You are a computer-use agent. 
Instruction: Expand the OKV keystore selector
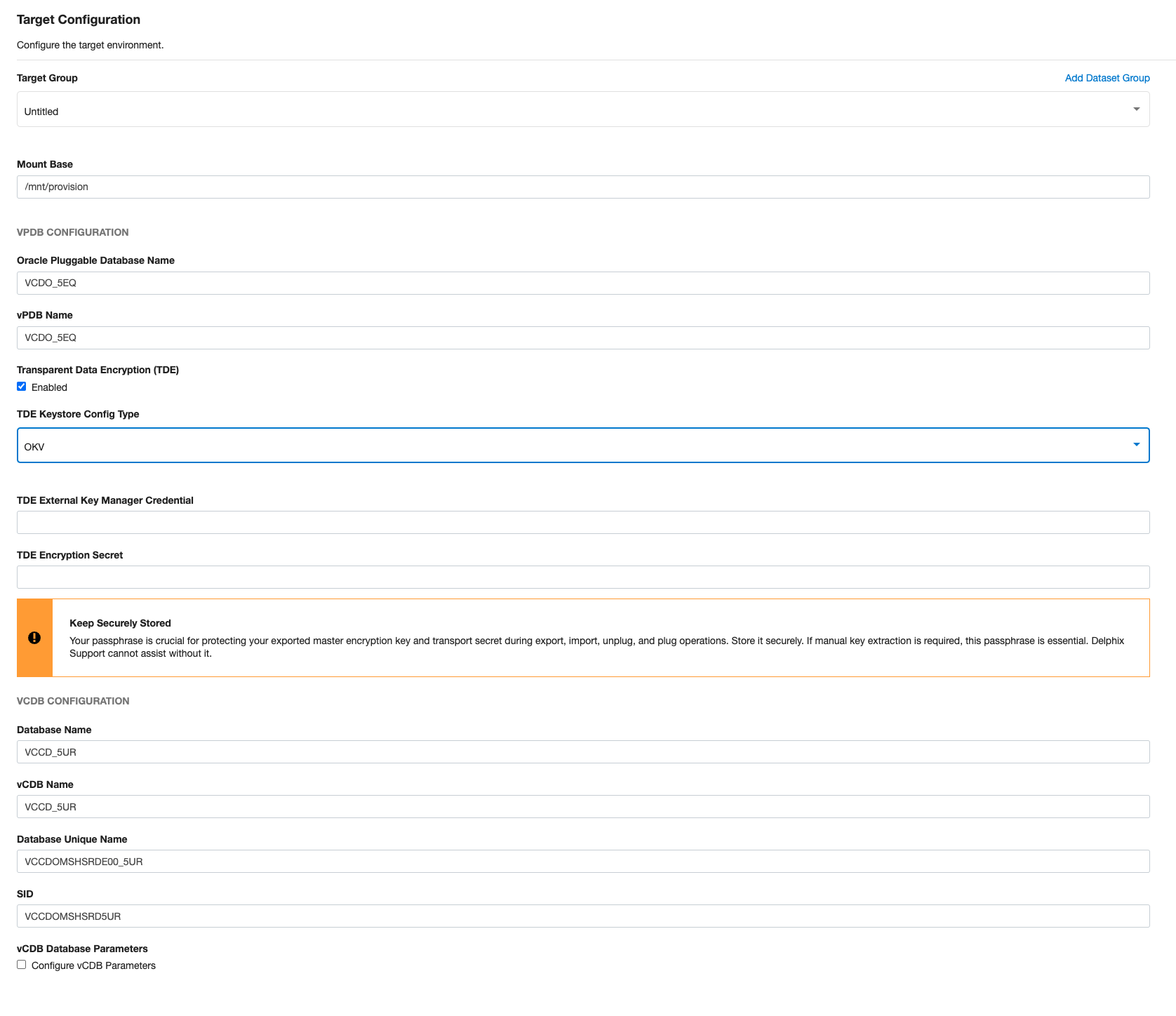pyautogui.click(x=1135, y=444)
